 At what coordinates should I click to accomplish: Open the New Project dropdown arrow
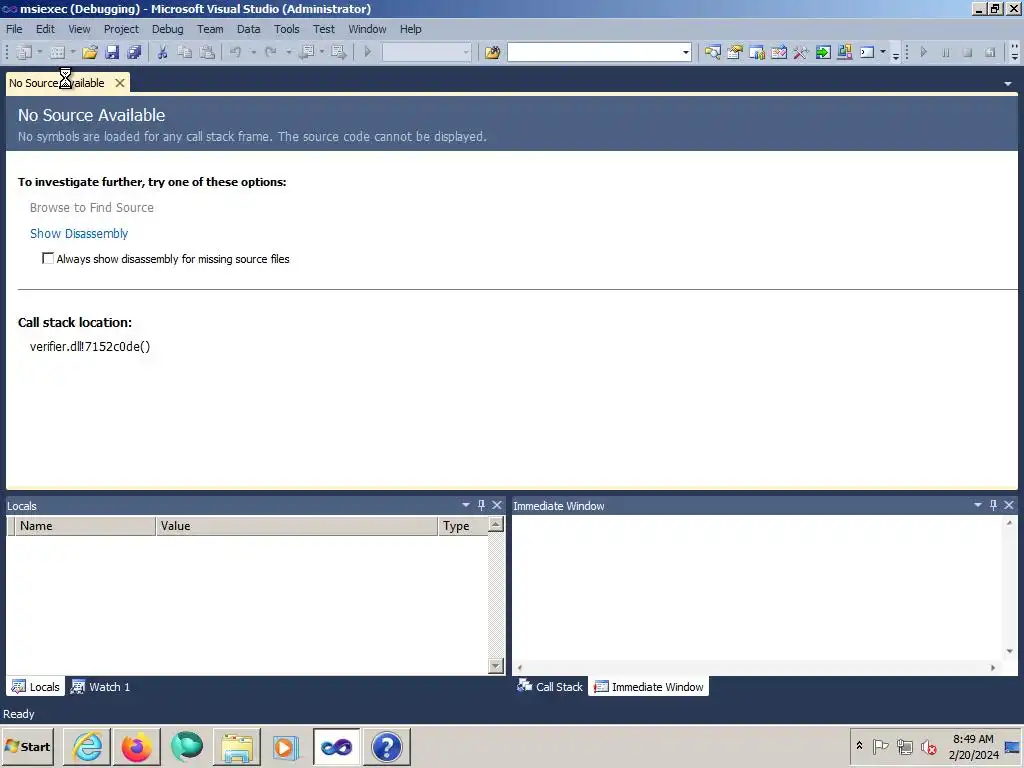click(x=40, y=52)
